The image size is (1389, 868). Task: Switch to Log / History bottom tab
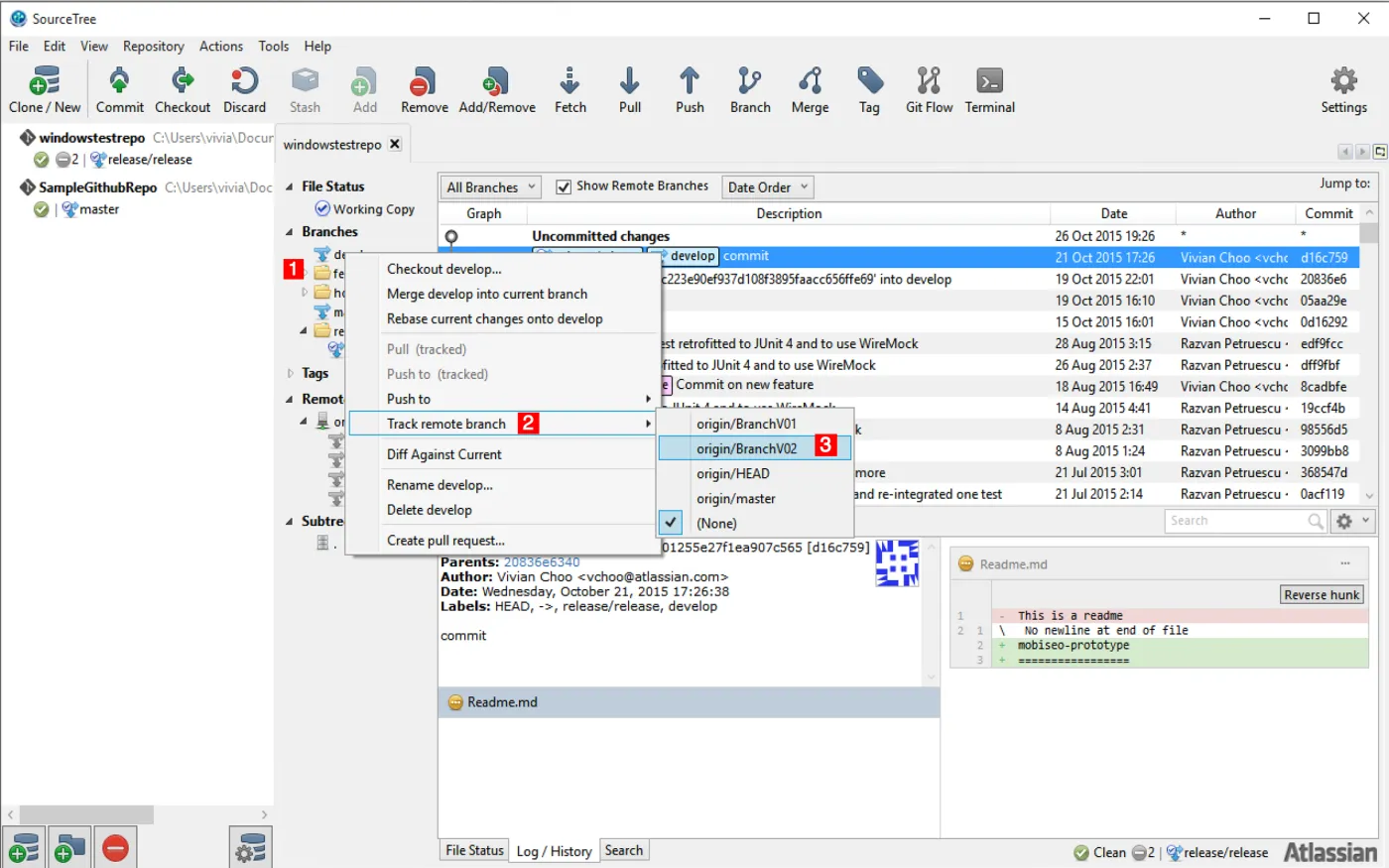coord(554,851)
